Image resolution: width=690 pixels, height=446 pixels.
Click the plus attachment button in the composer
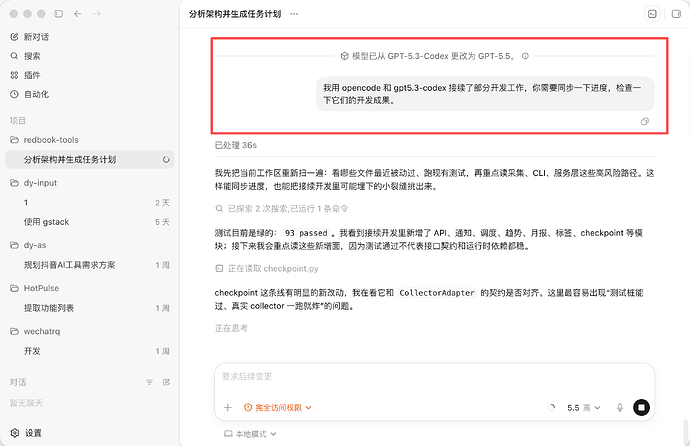click(228, 408)
